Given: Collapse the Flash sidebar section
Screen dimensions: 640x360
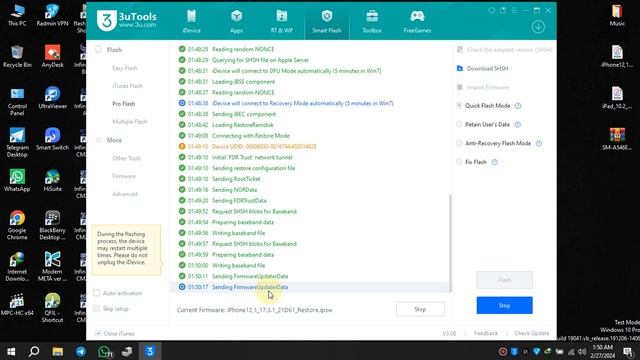Looking at the screenshot, I should (109, 50).
